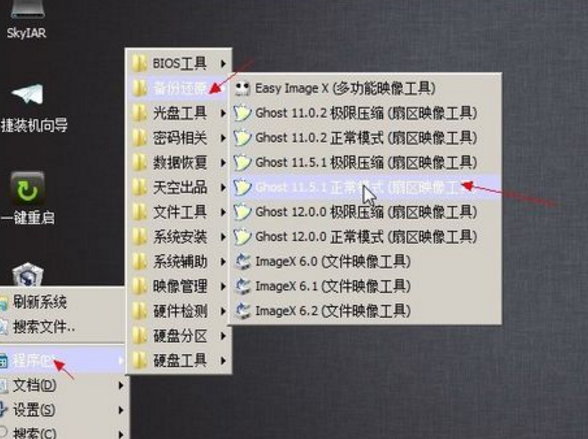Click the ImageX 6.2 tool icon
This screenshot has width=588, height=439.
click(242, 311)
